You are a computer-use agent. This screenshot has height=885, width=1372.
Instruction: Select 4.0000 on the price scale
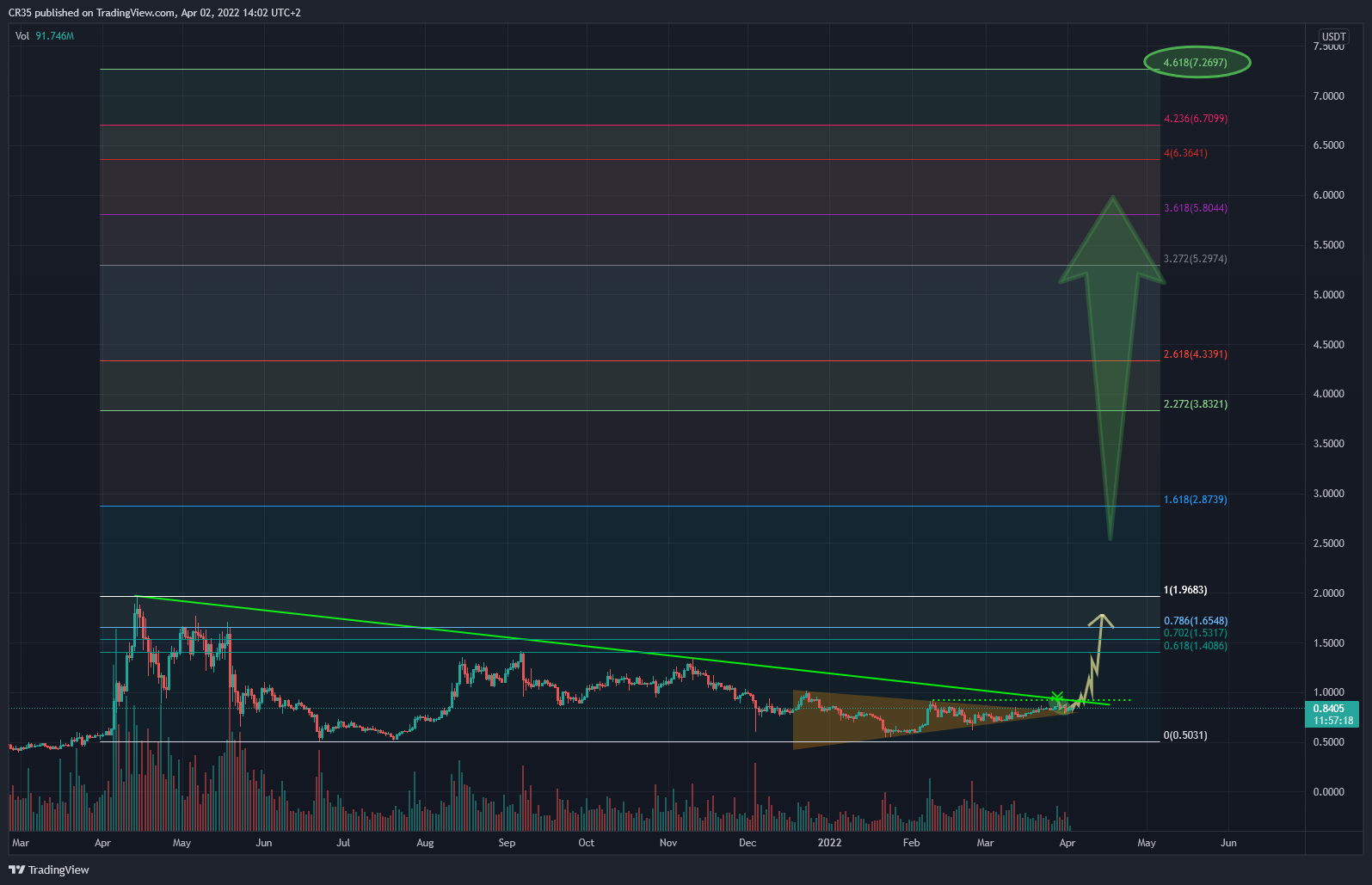[1328, 394]
